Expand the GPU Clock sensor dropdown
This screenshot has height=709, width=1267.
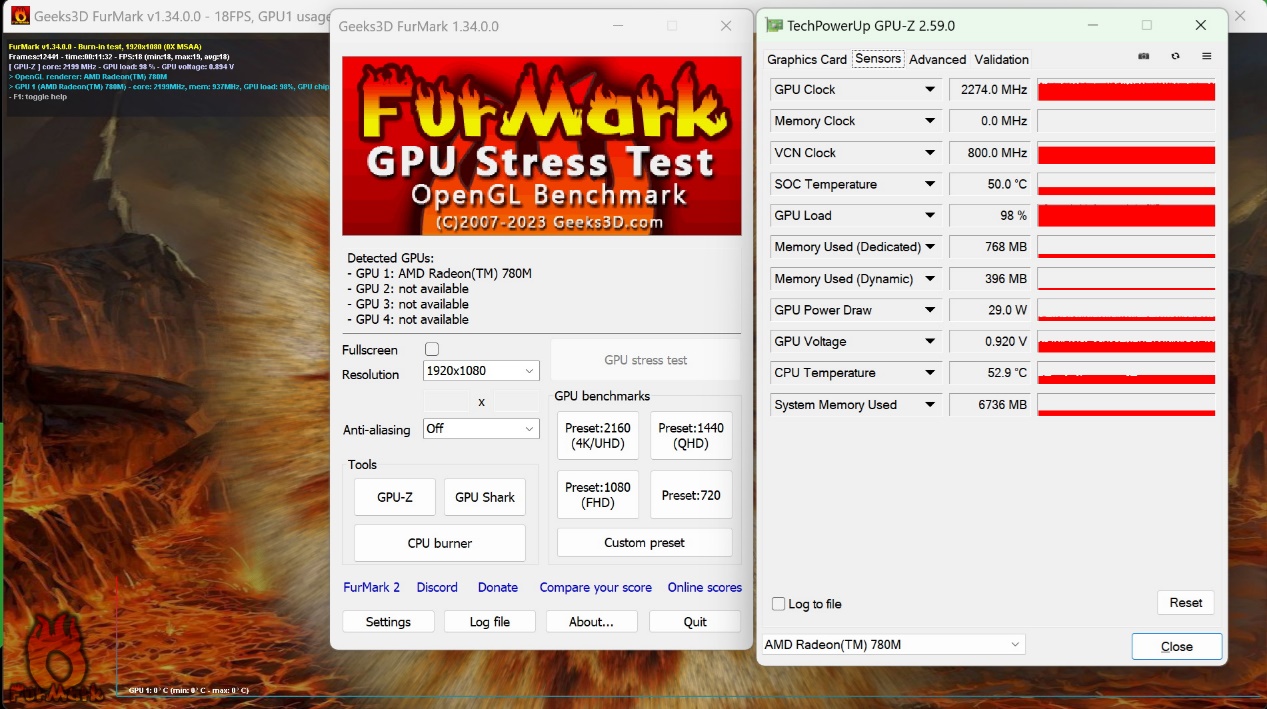point(930,90)
